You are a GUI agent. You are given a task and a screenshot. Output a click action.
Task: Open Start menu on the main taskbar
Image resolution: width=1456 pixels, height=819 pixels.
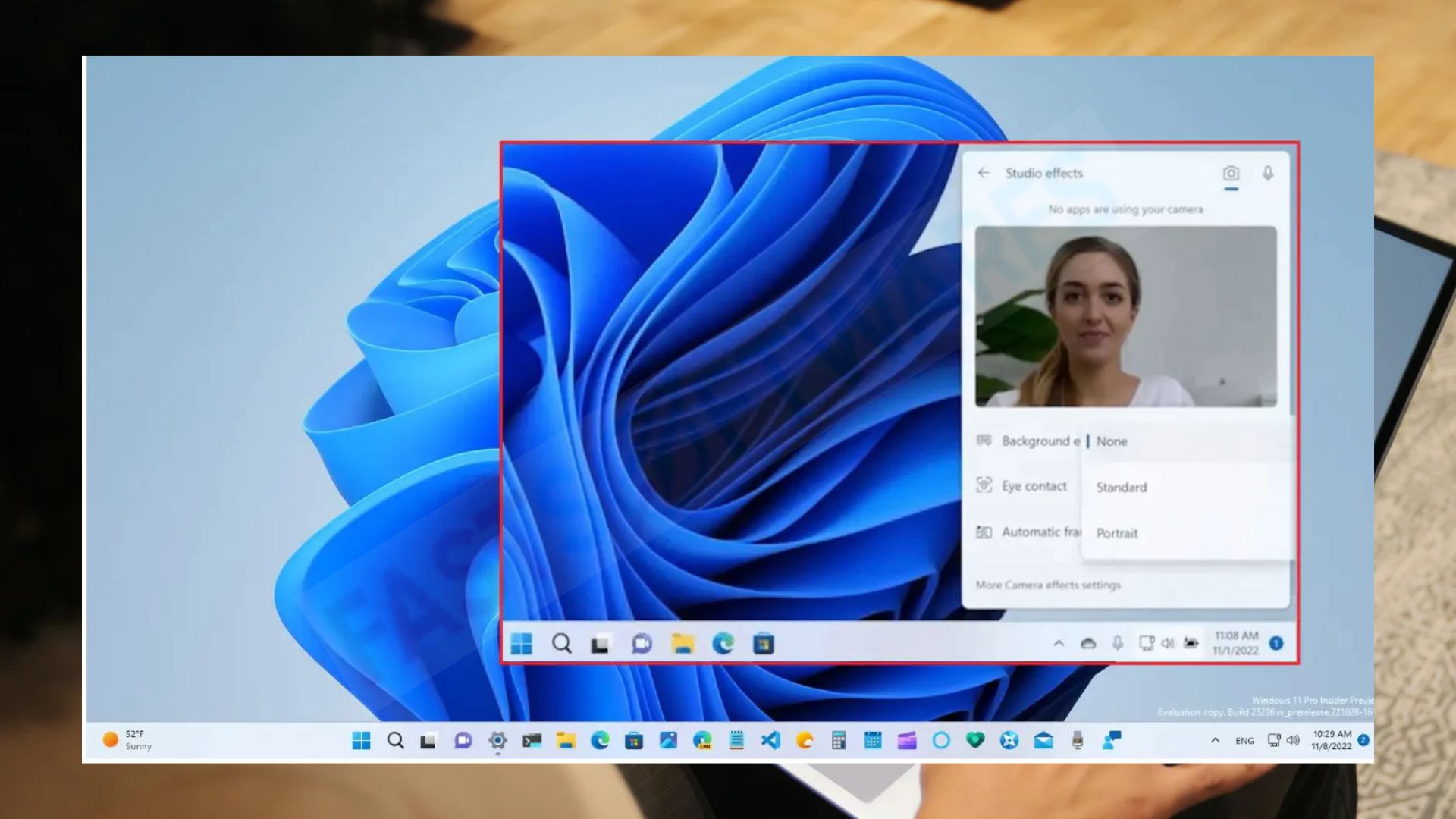[x=362, y=741]
